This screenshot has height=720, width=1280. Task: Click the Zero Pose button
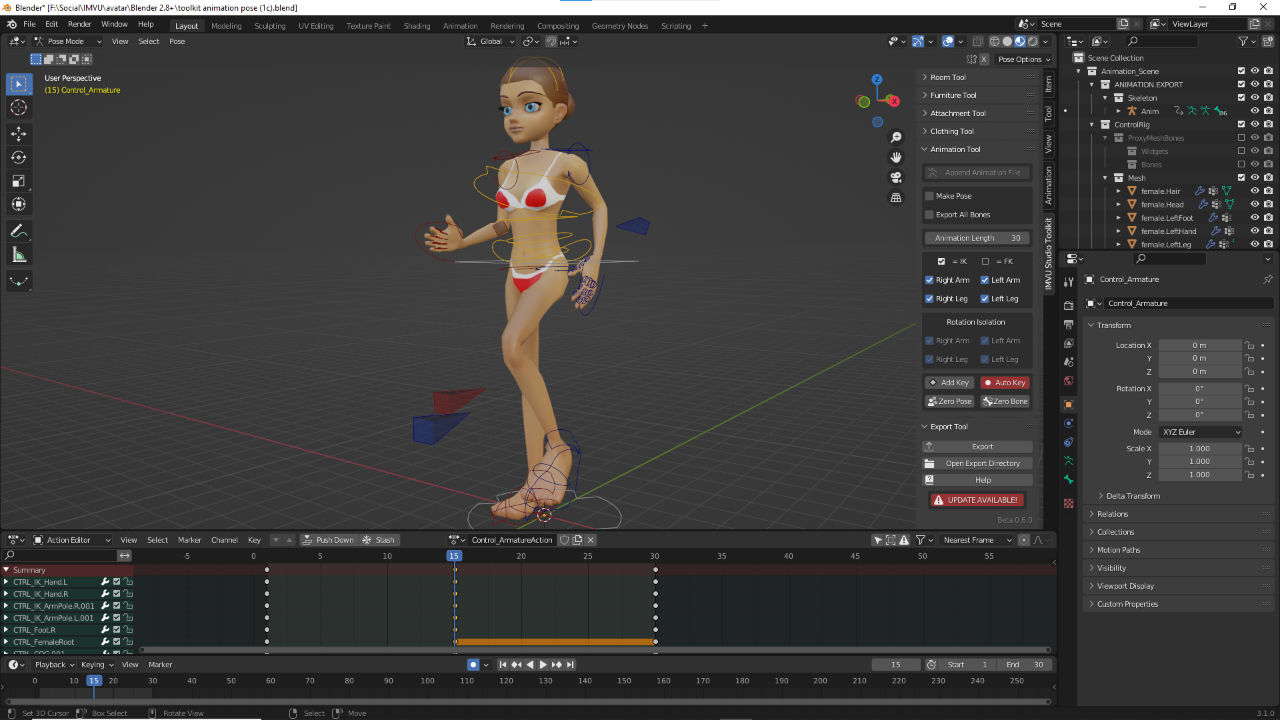coord(949,401)
